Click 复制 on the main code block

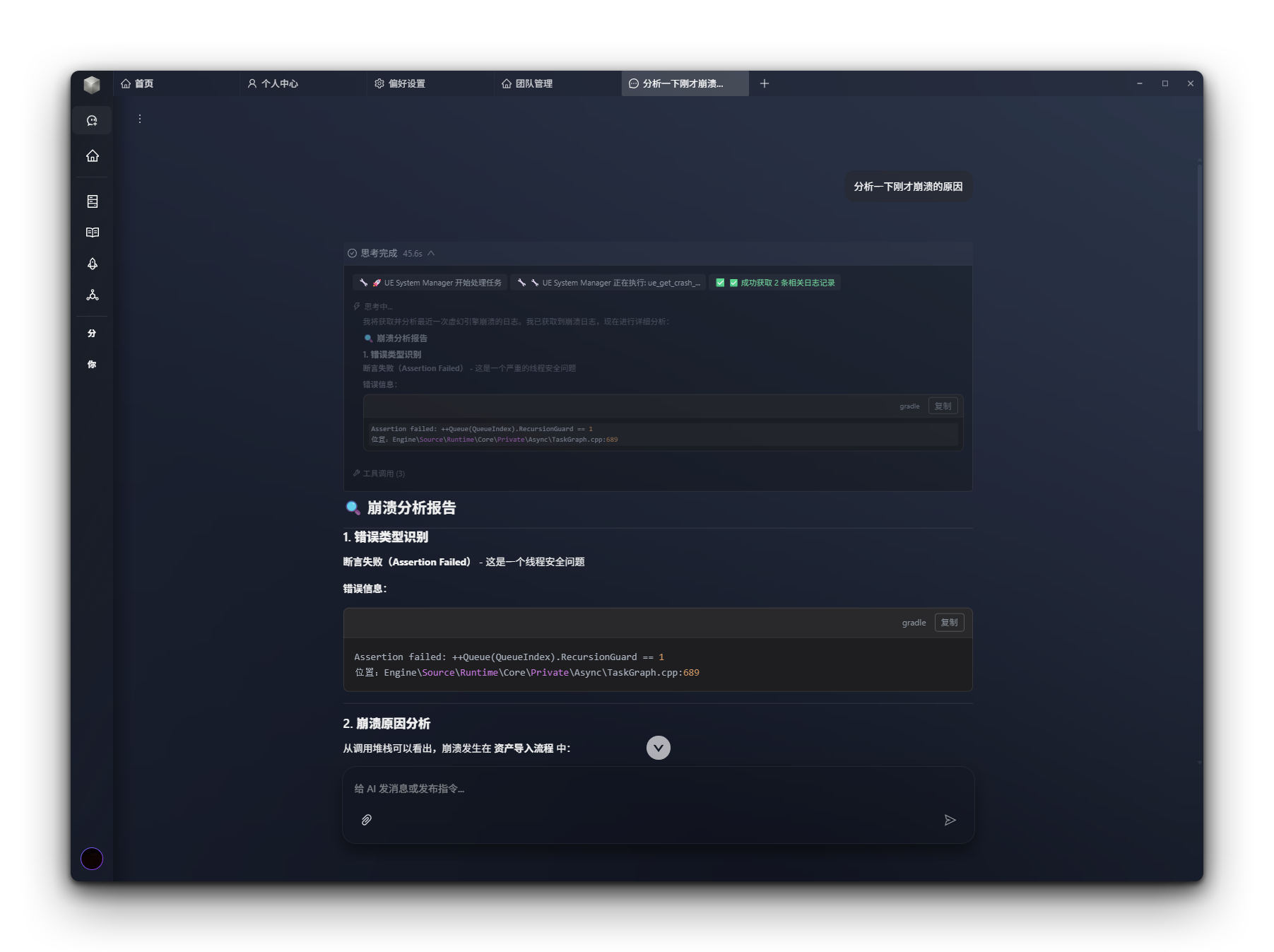949,623
